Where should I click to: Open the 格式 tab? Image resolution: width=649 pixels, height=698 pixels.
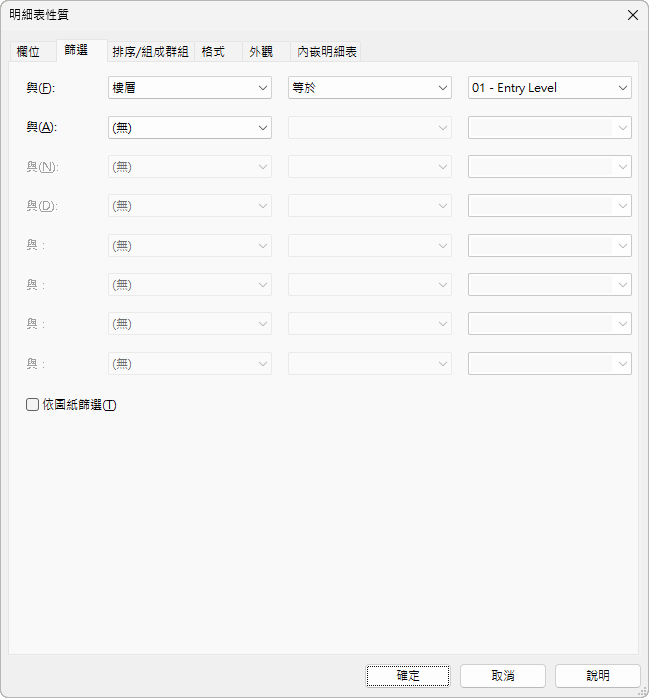click(213, 52)
